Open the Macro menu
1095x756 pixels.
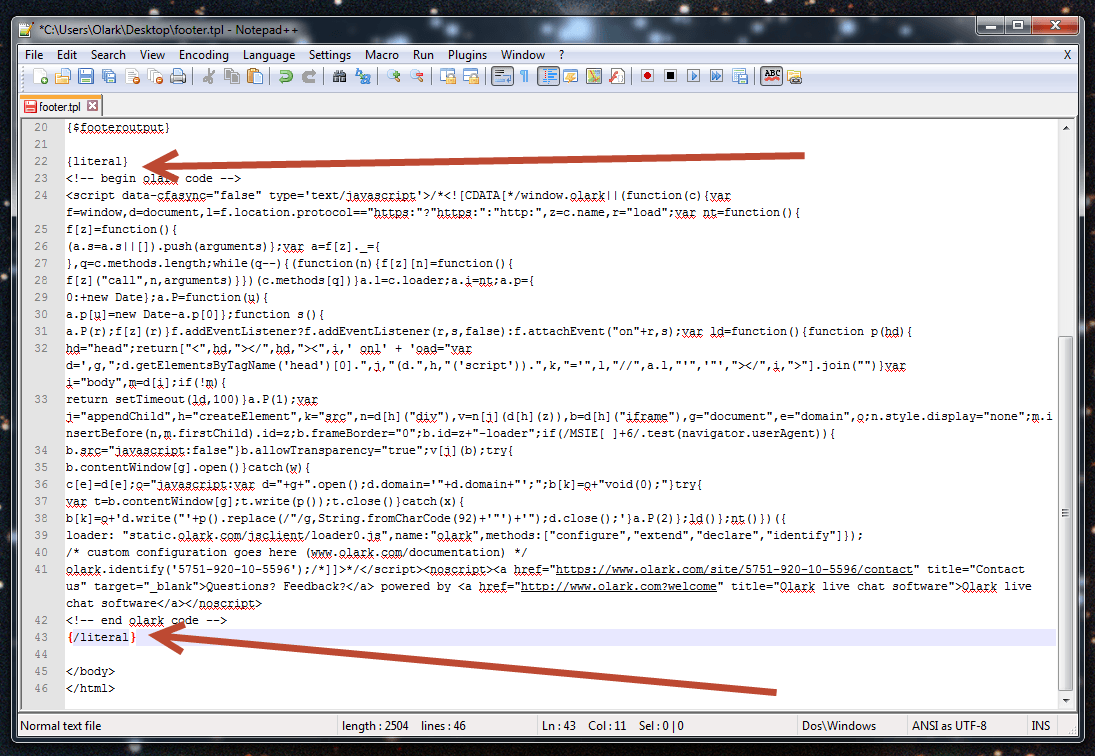tap(382, 55)
